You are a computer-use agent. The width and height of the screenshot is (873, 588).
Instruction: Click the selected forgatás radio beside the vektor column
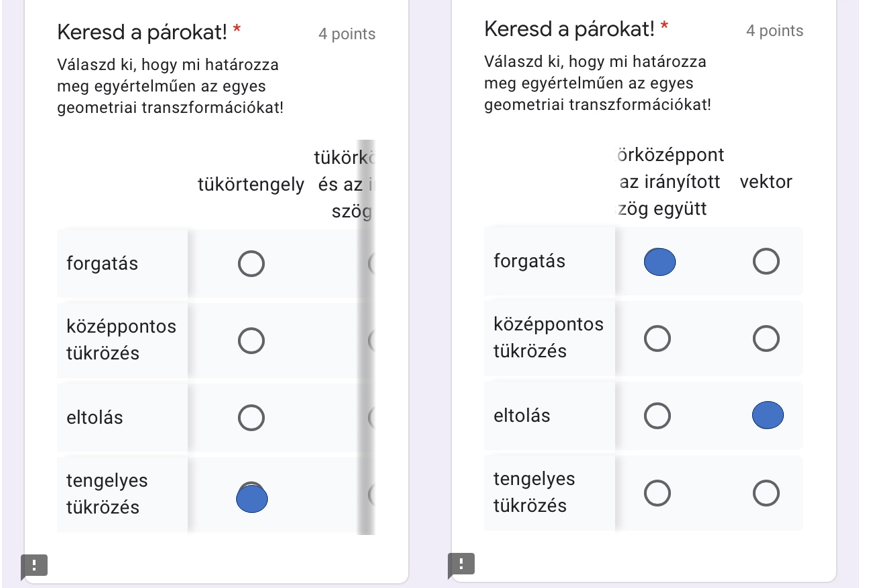tap(659, 262)
